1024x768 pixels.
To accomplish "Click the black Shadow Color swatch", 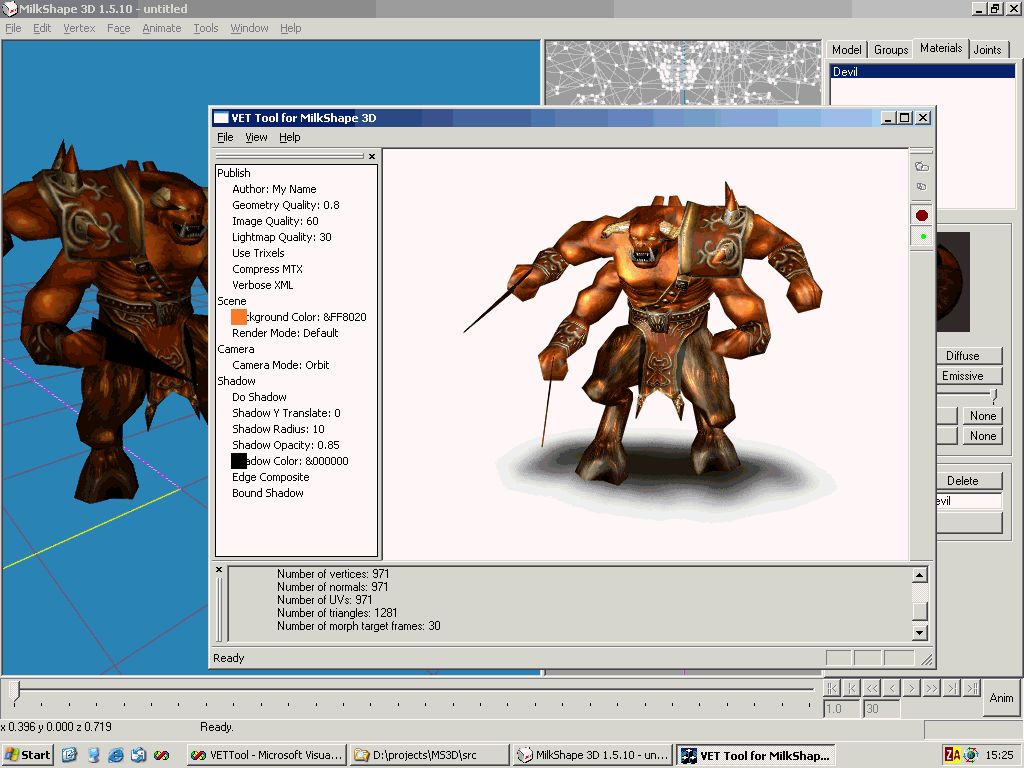I will click(x=238, y=461).
